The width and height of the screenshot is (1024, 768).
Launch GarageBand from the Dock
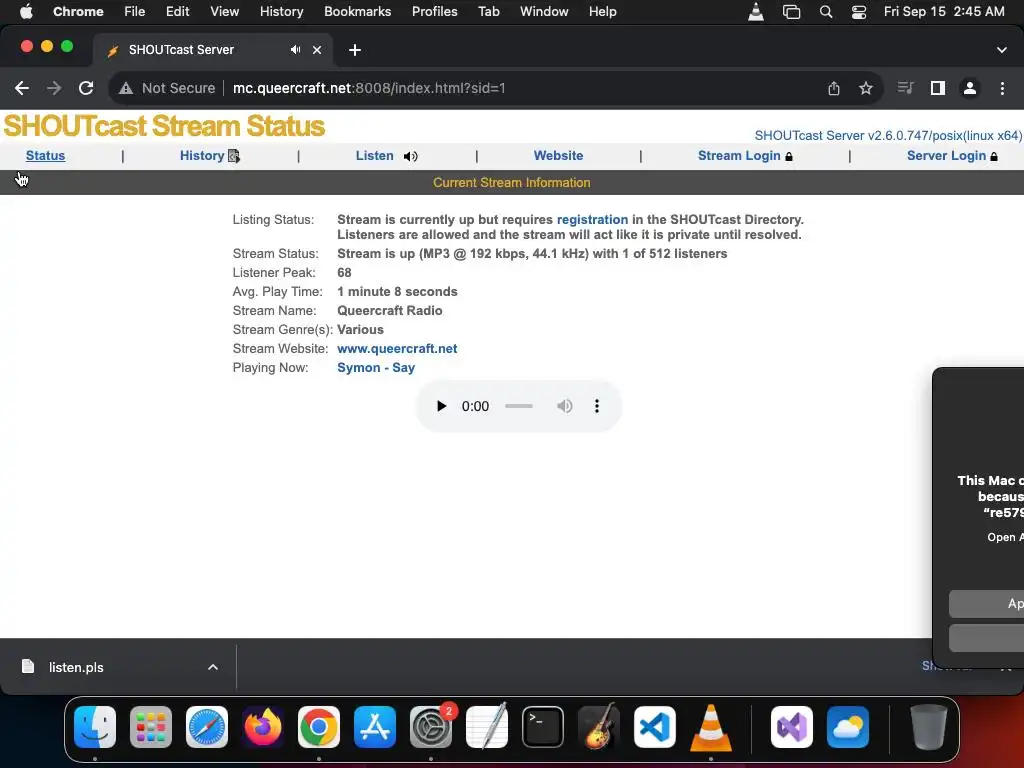point(599,726)
